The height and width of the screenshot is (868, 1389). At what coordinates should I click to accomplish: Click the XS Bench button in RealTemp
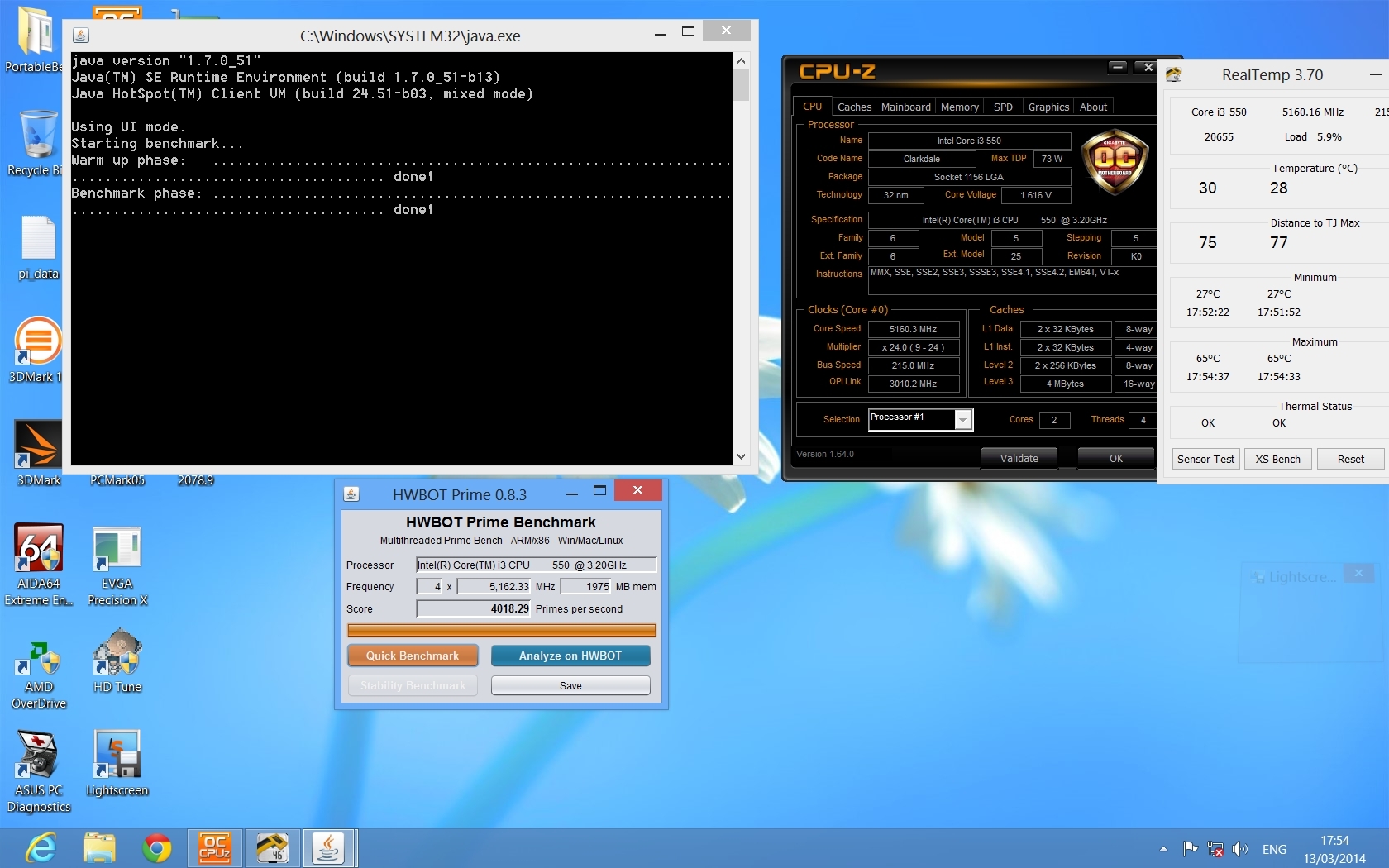pos(1277,459)
